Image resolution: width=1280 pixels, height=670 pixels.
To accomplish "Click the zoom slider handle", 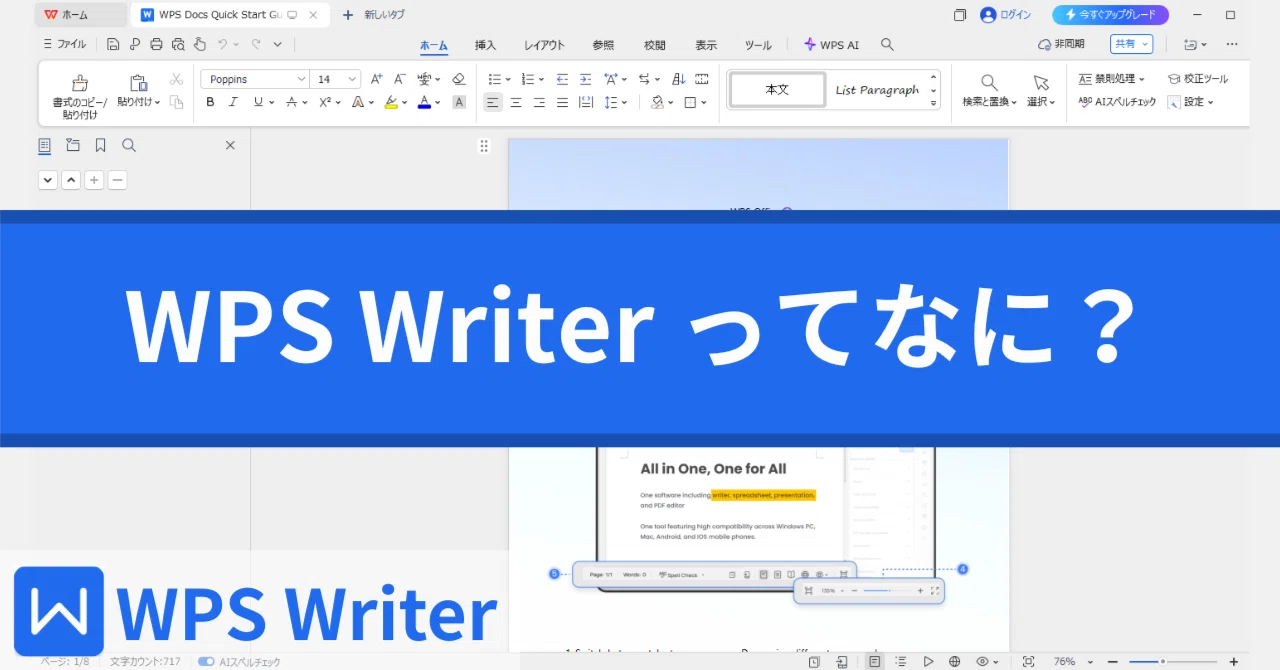I will [1162, 662].
